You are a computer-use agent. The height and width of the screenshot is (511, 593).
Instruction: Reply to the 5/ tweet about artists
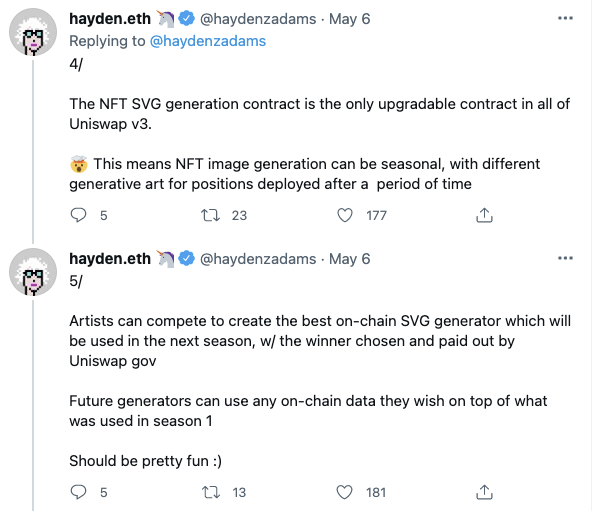point(79,492)
